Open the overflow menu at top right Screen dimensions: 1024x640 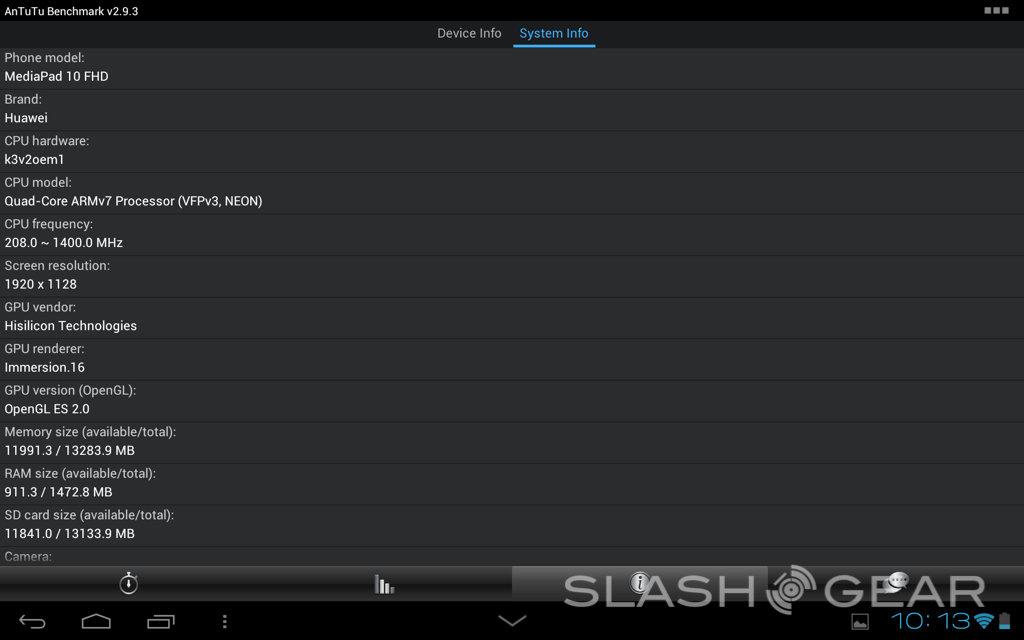coord(997,10)
